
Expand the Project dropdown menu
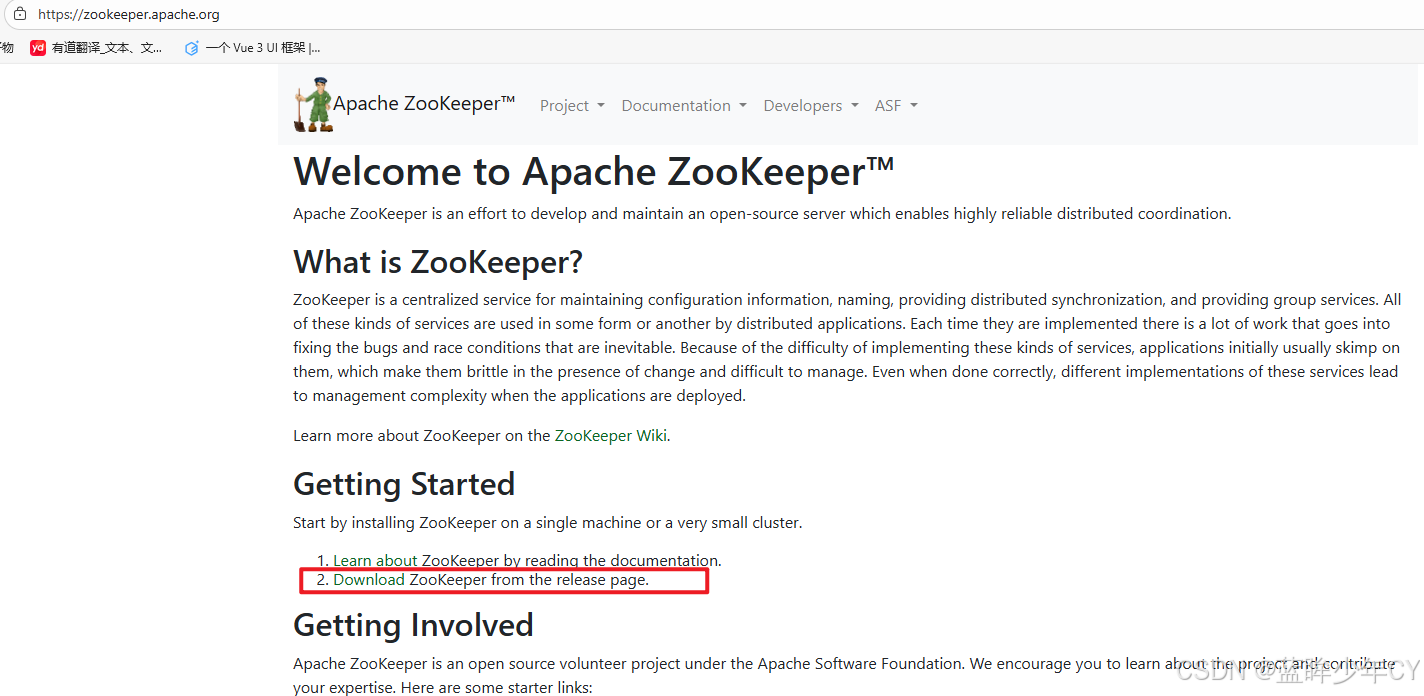pos(572,105)
